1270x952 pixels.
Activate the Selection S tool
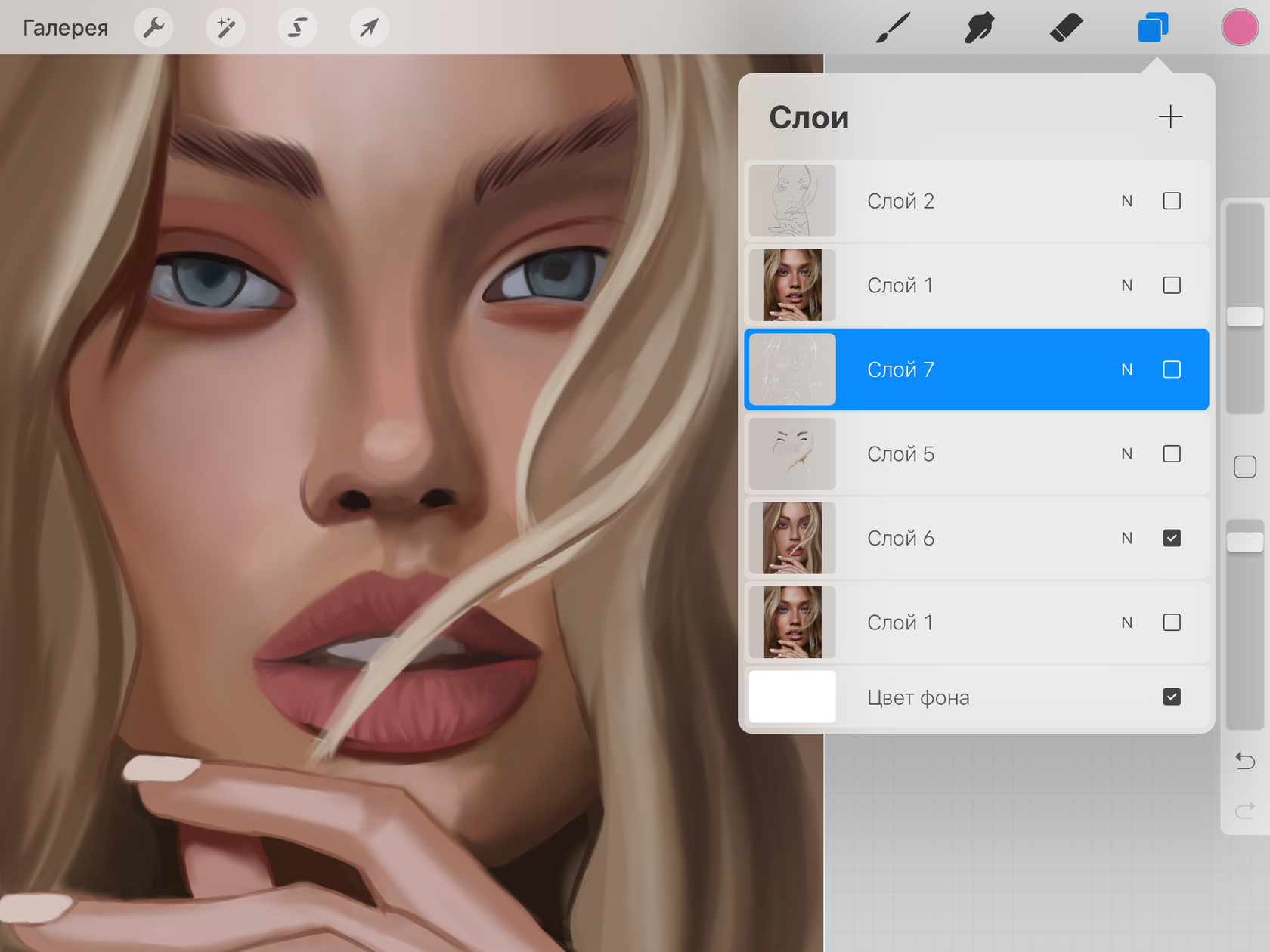(297, 28)
